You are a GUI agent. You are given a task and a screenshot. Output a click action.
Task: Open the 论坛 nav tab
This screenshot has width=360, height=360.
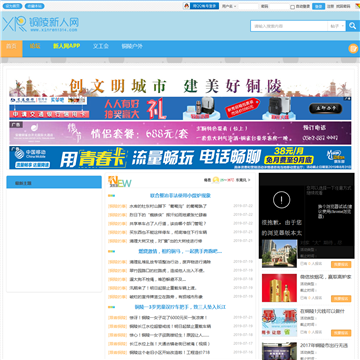point(35,46)
